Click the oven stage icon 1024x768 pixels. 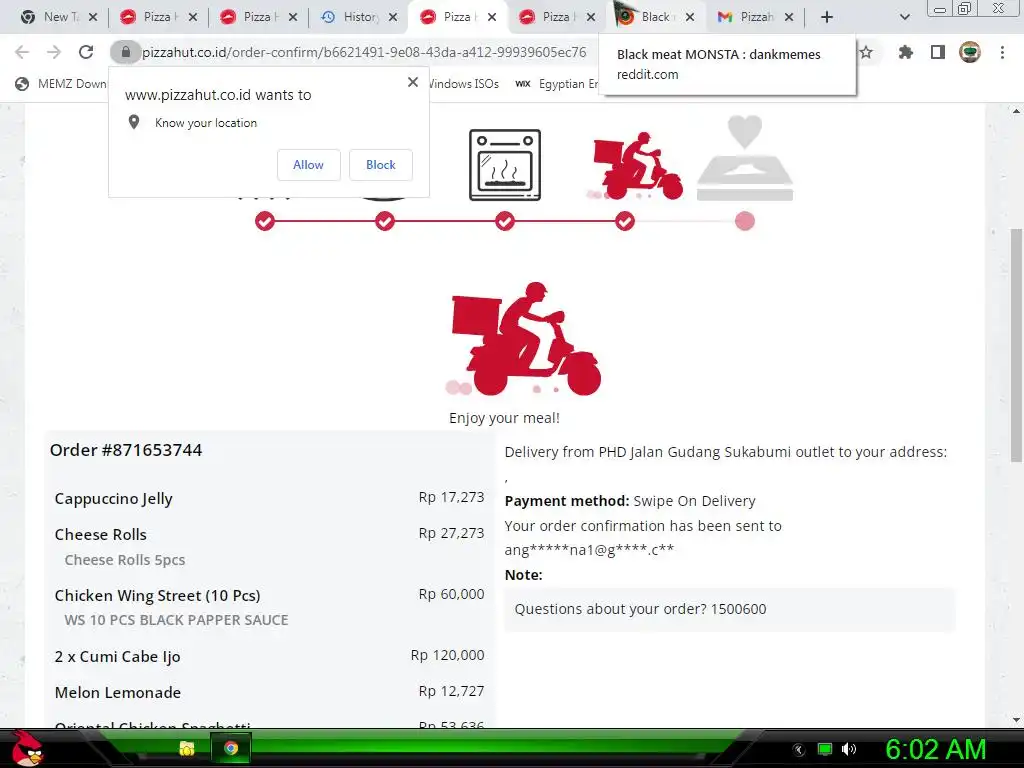(505, 165)
